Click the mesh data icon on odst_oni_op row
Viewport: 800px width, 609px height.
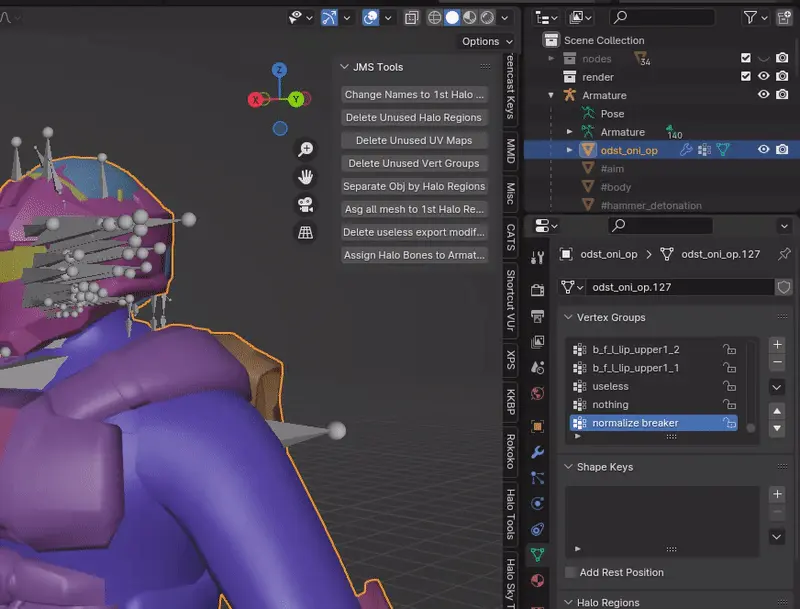723,149
